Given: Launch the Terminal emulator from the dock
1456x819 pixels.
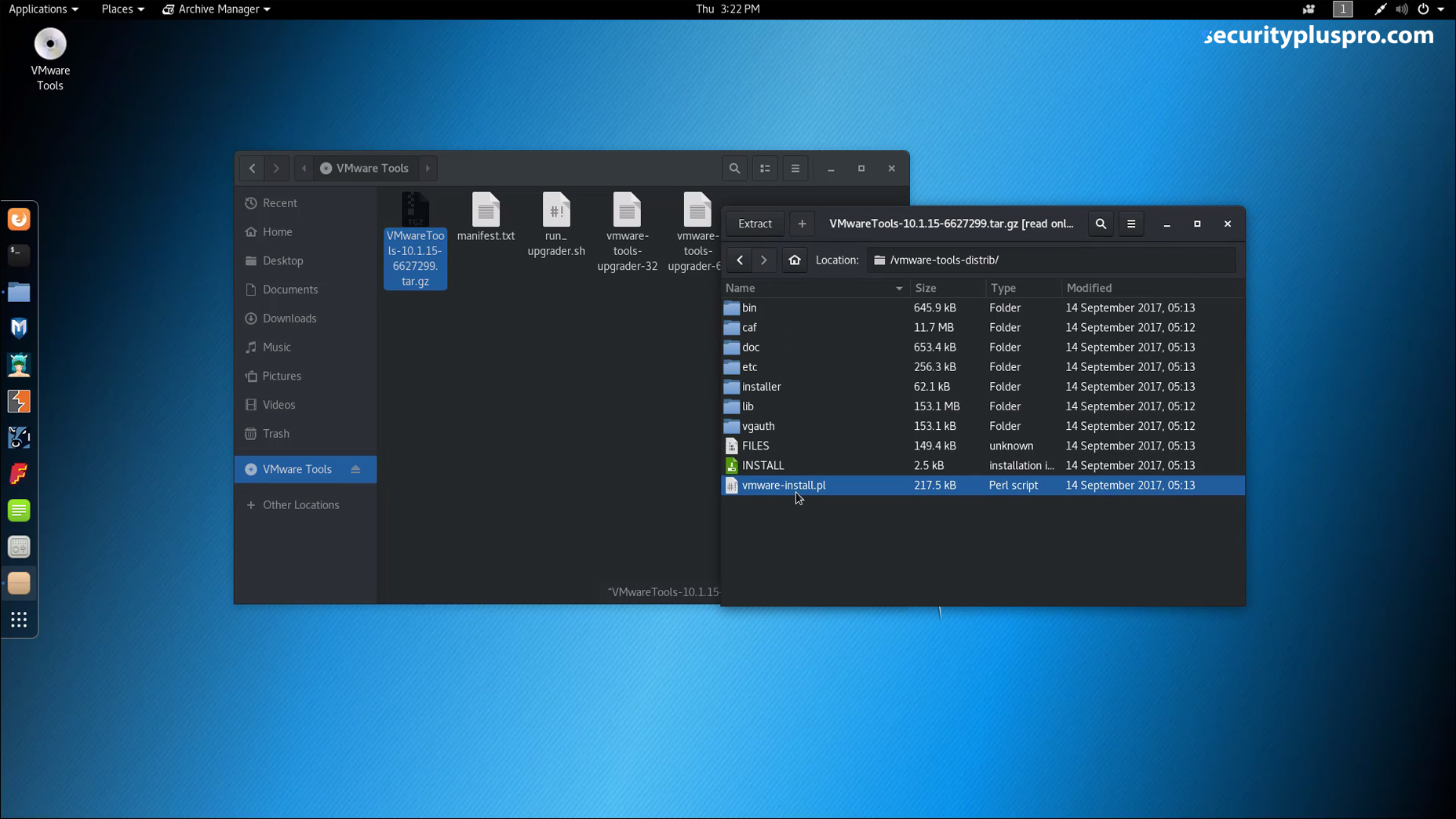Looking at the screenshot, I should click(19, 255).
